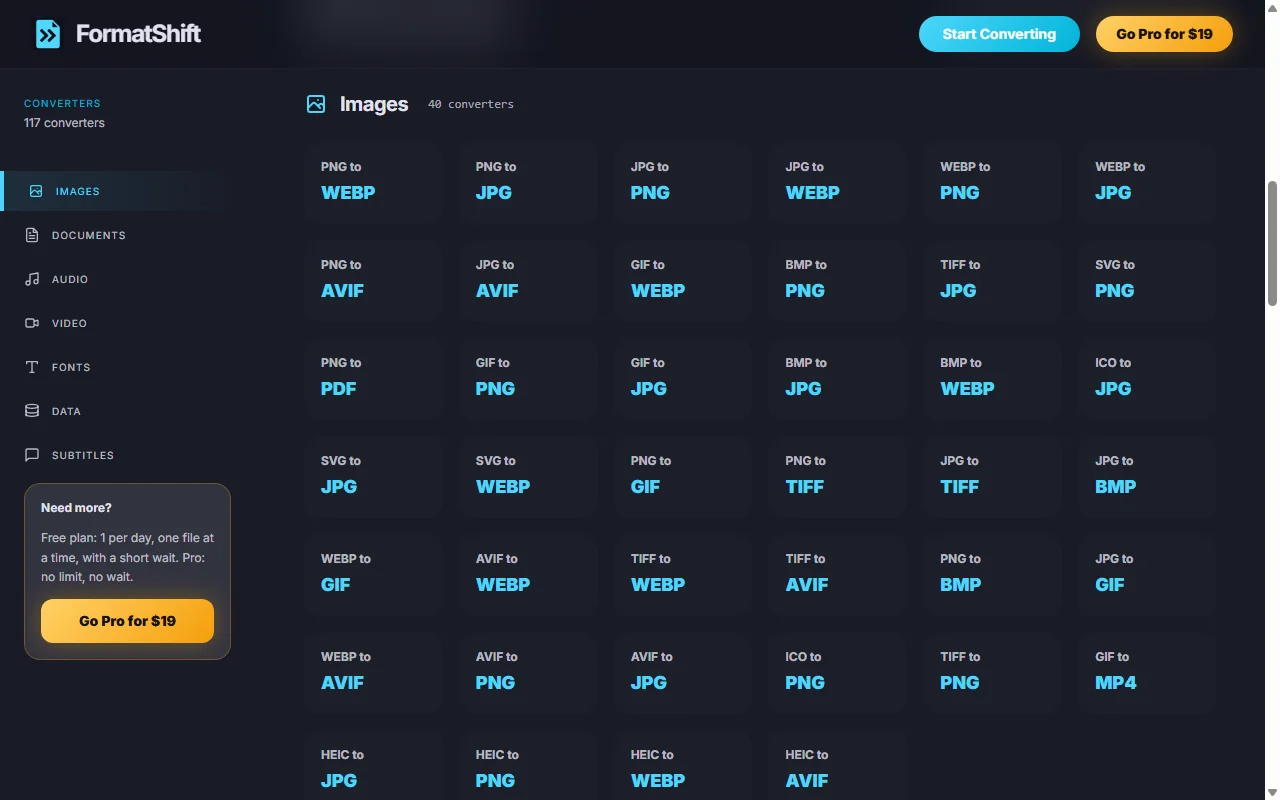
Task: Choose the BMP to JPG converter
Action: click(839, 377)
